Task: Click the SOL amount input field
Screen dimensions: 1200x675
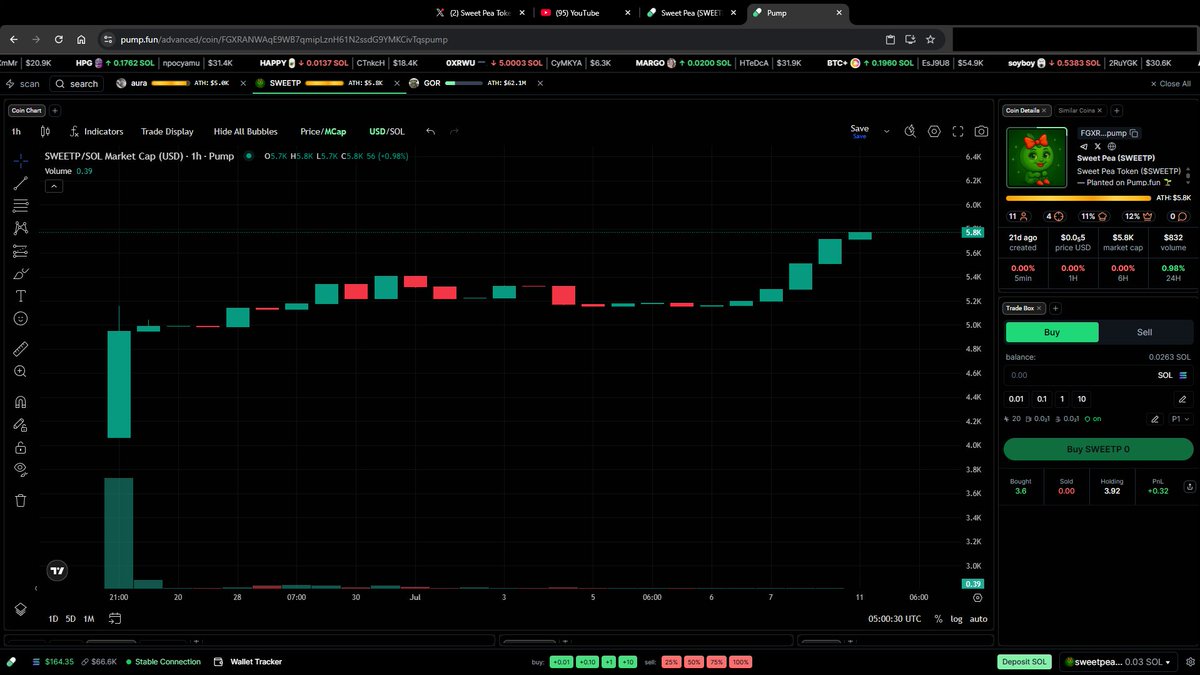Action: click(x=1080, y=375)
